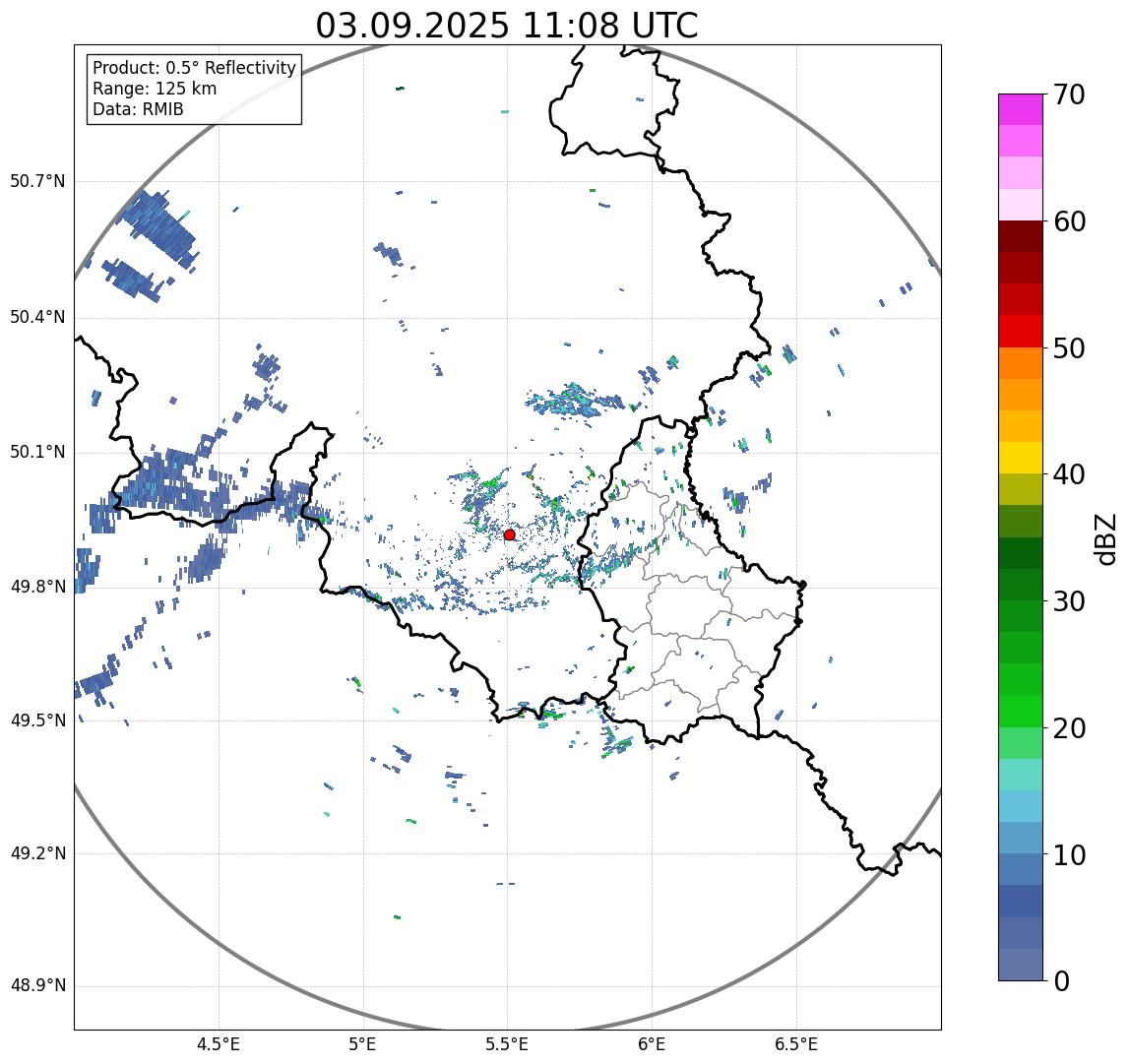Click the magenta swatch at top of colorbar

pos(1021,109)
